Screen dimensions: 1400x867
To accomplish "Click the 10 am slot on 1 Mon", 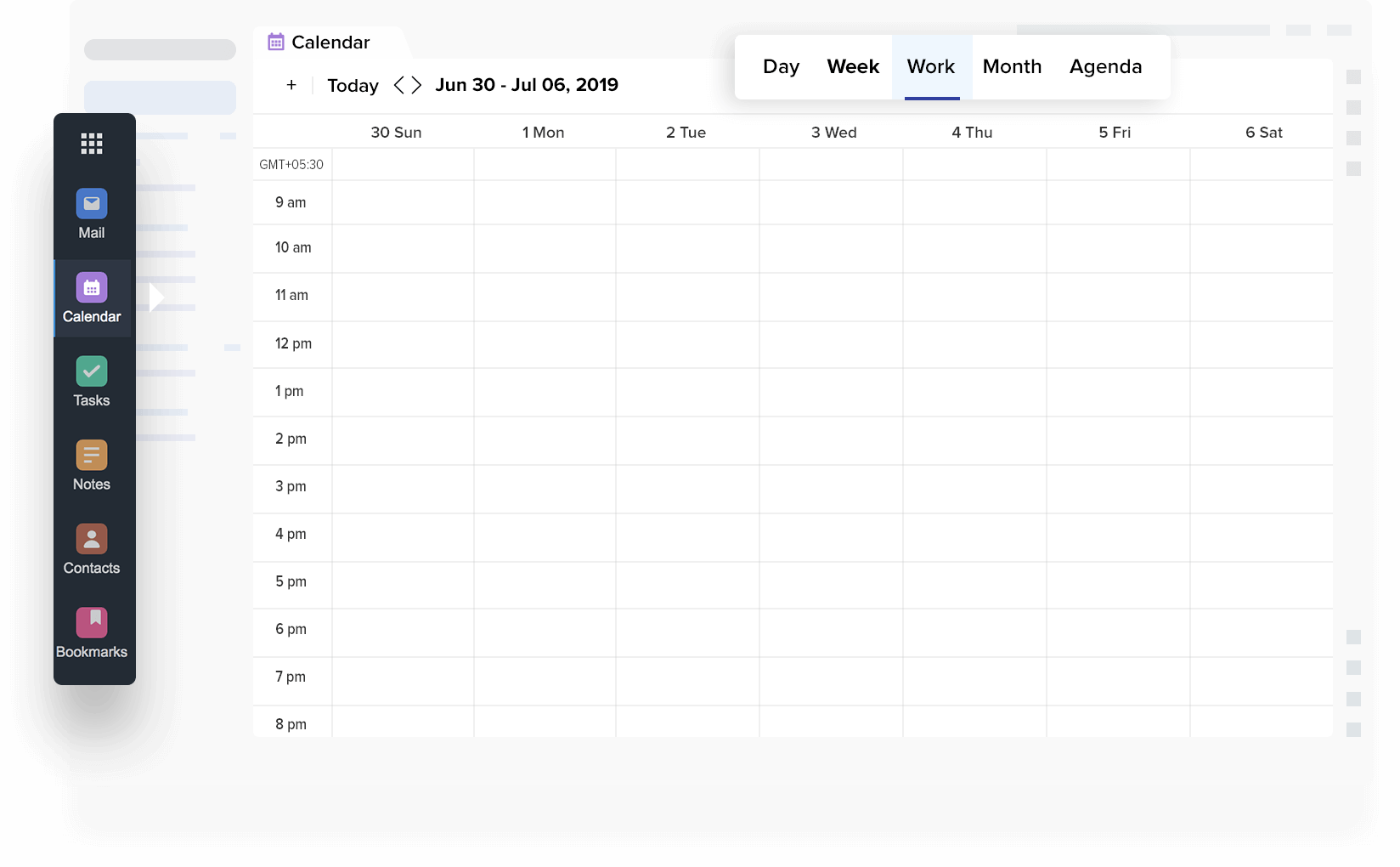I will (544, 248).
